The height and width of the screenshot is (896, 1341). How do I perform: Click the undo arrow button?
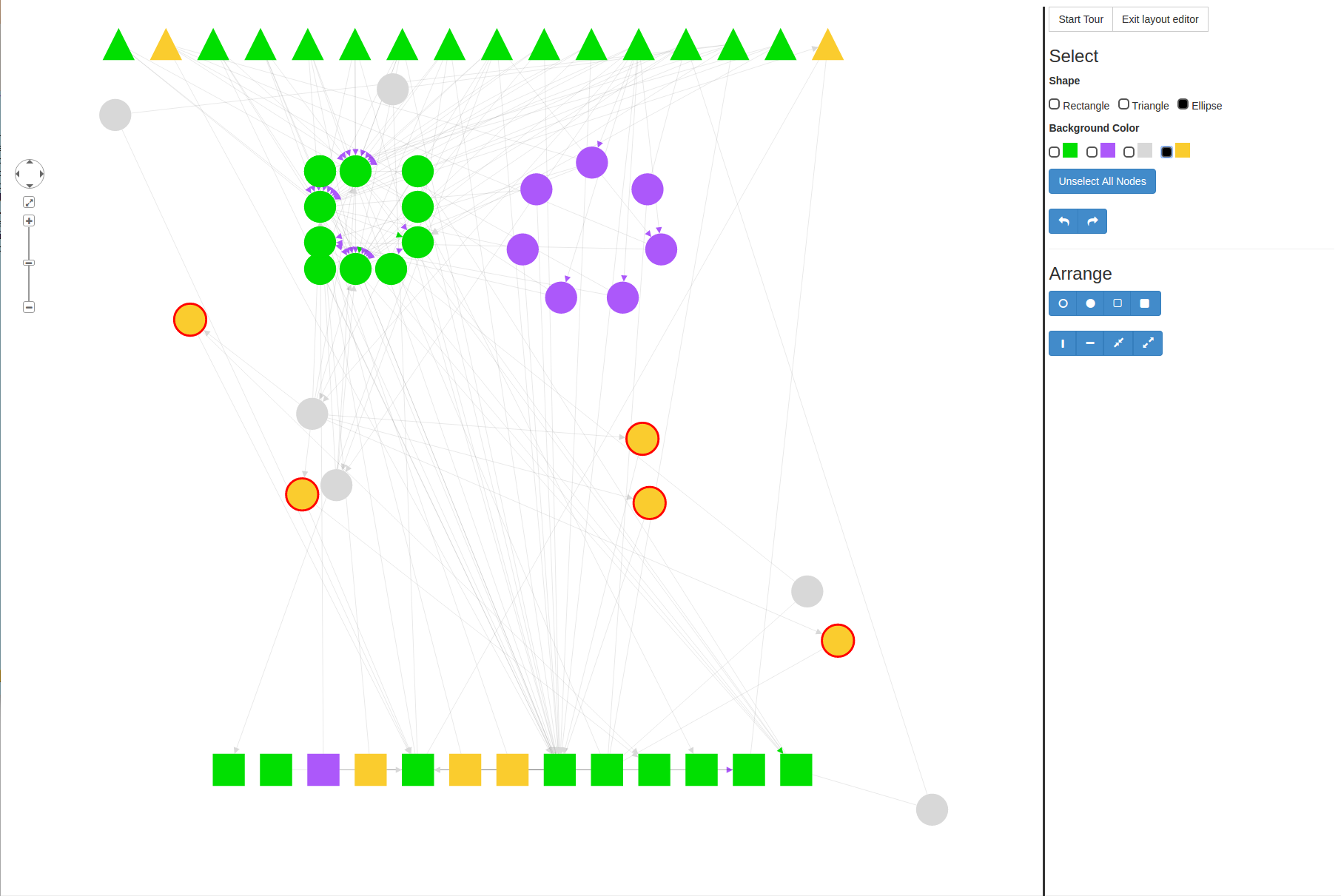point(1063,221)
